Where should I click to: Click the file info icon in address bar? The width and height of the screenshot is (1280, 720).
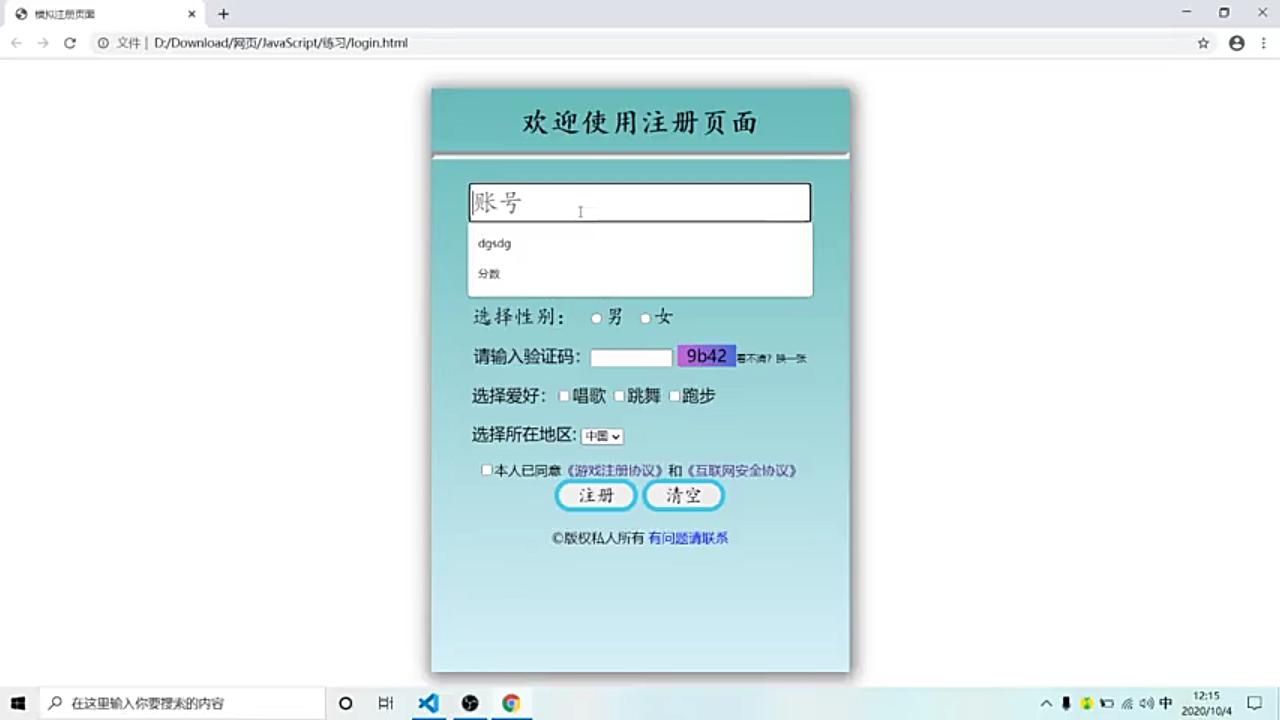click(x=102, y=43)
